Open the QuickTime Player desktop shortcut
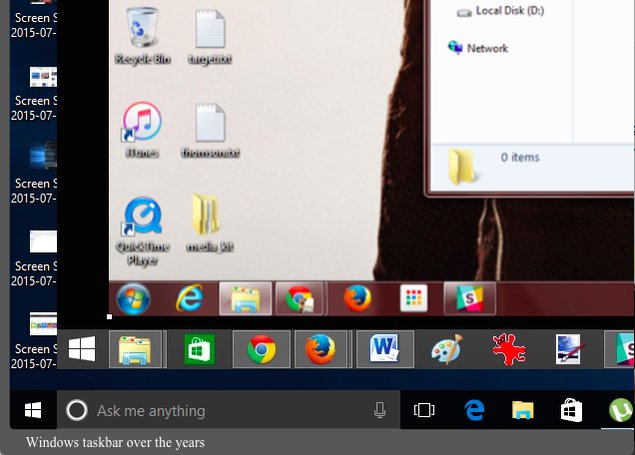This screenshot has width=635, height=455. (x=142, y=231)
